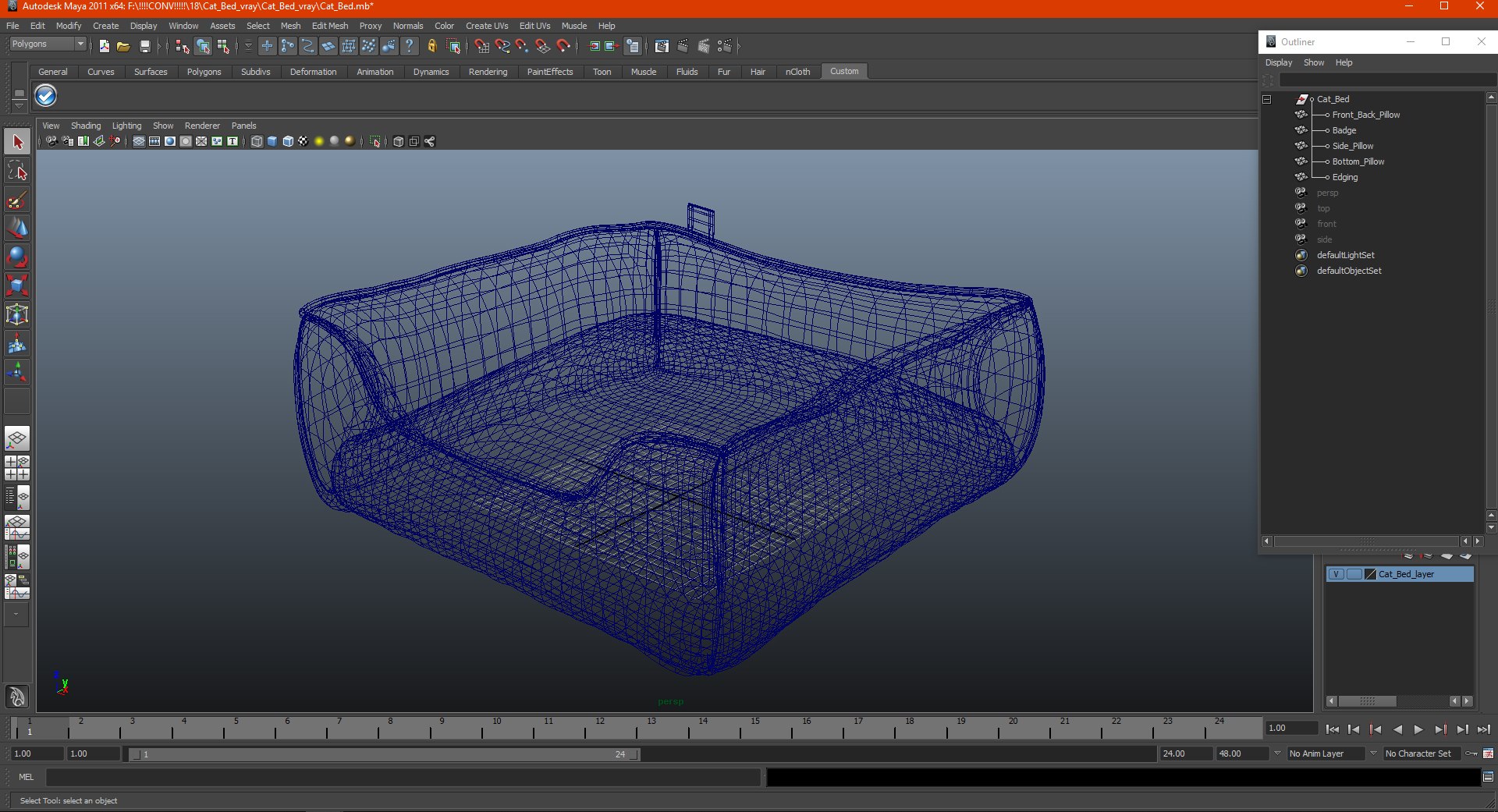The image size is (1498, 812).
Task: Open Outliner Display menu
Action: pos(1279,62)
